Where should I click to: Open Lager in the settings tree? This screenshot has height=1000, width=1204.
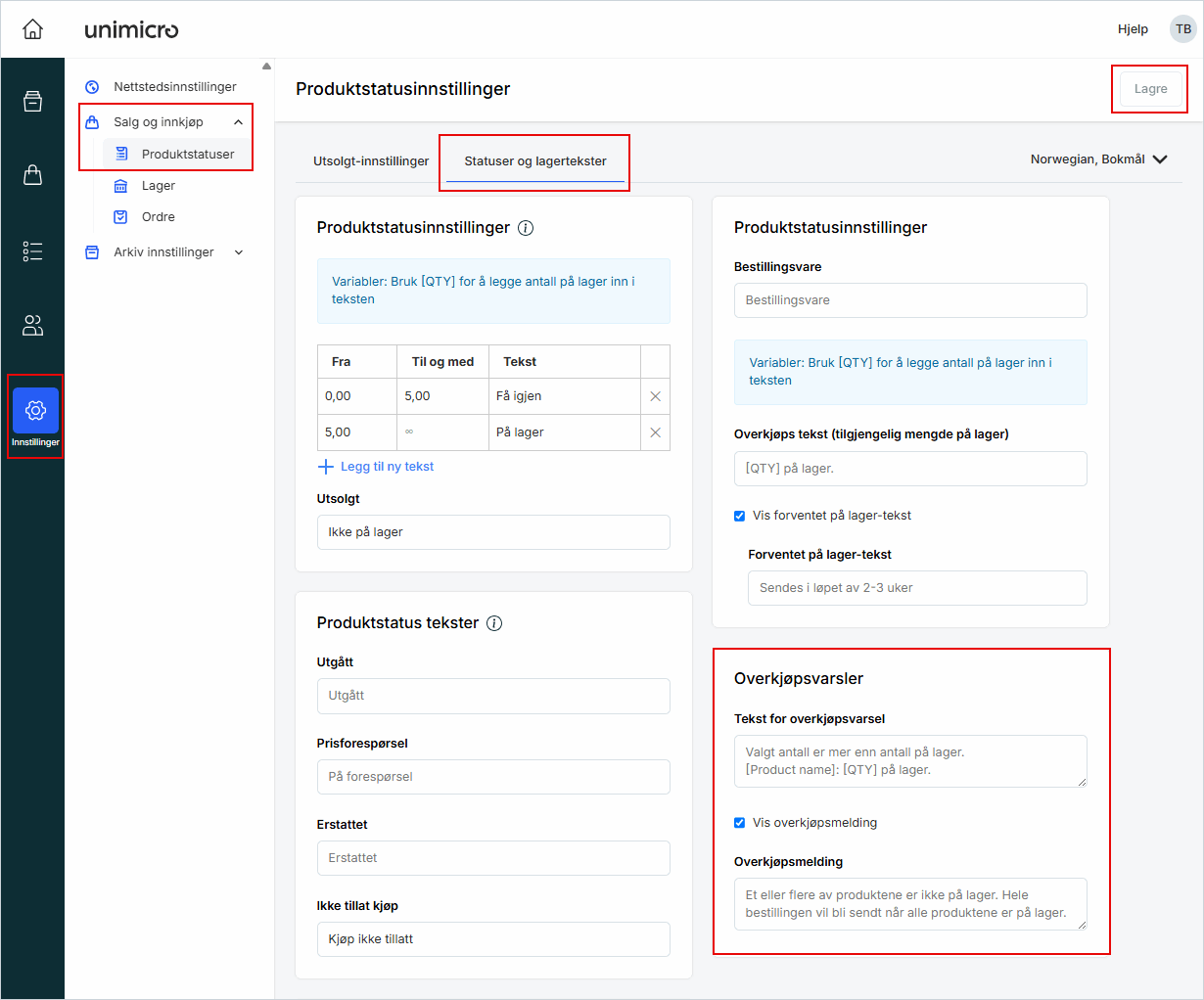158,186
